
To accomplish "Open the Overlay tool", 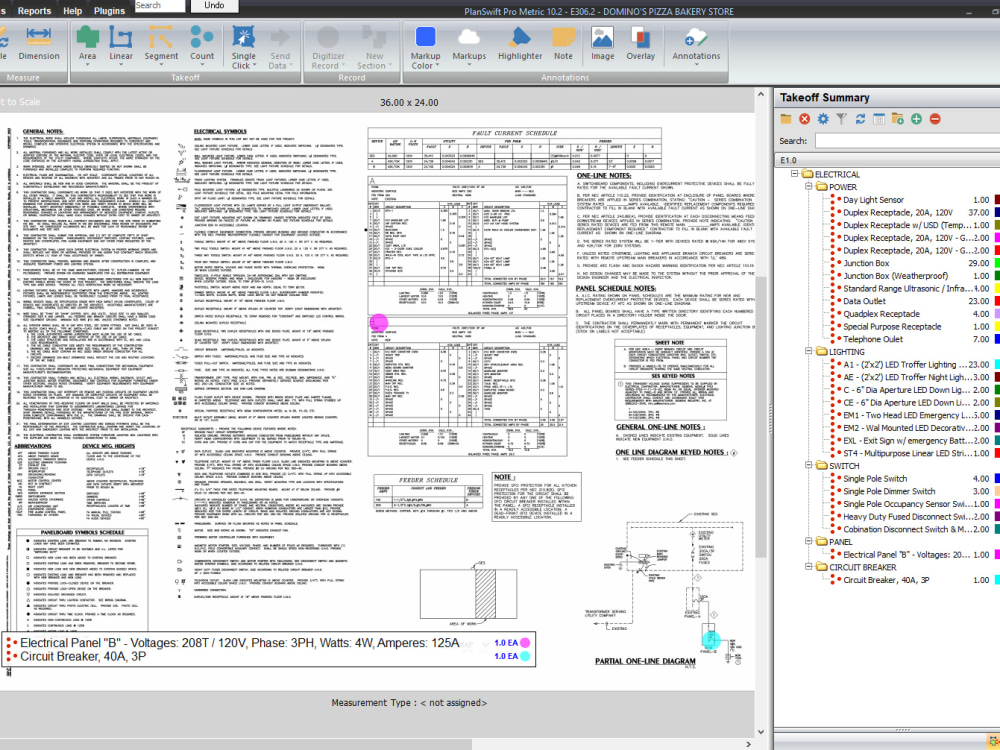I will pyautogui.click(x=640, y=43).
